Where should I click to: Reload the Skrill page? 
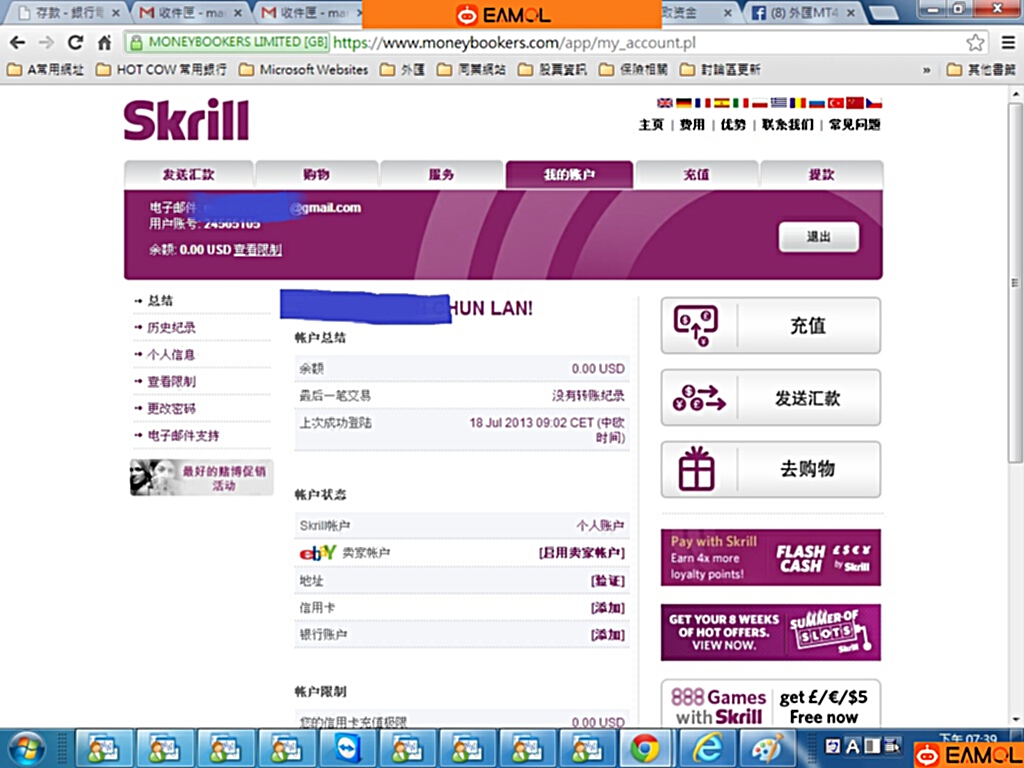75,43
